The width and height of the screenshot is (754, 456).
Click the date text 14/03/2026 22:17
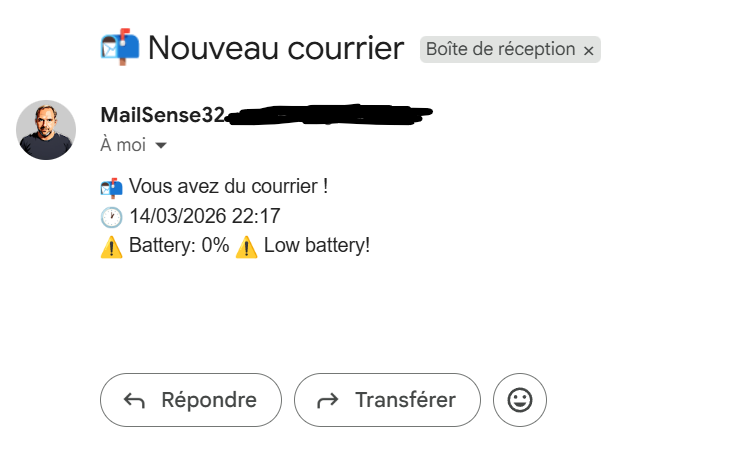(x=204, y=216)
